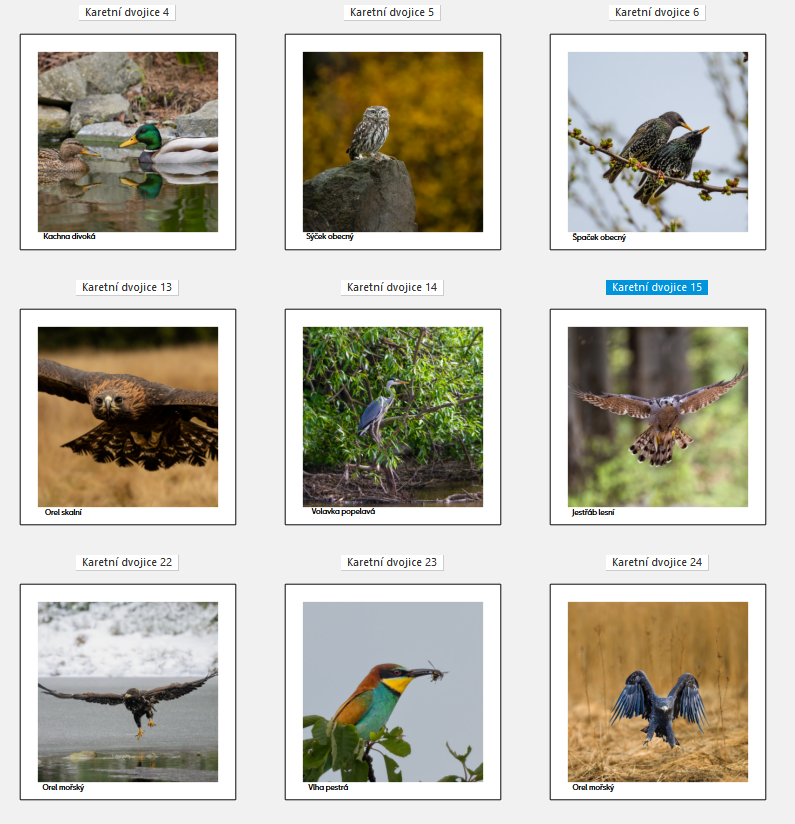
Task: Select the Vlha pestrá bee-eater page thumbnail
Action: (x=393, y=692)
